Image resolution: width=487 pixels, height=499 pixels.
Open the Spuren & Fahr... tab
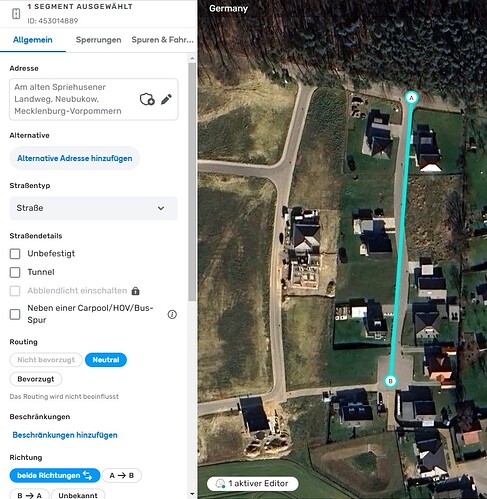[x=162, y=40]
